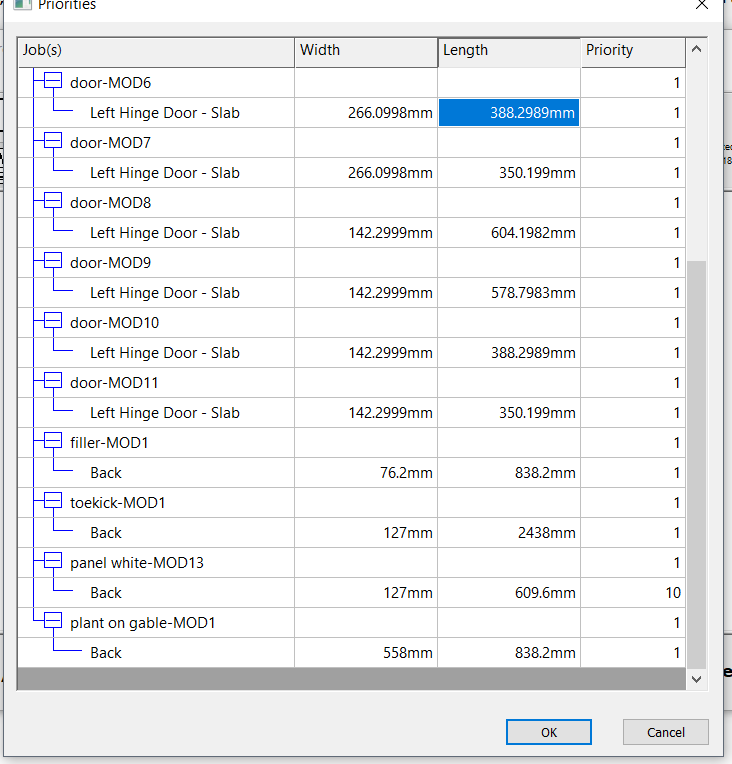Click the Priority column header
The image size is (732, 764).
point(632,50)
